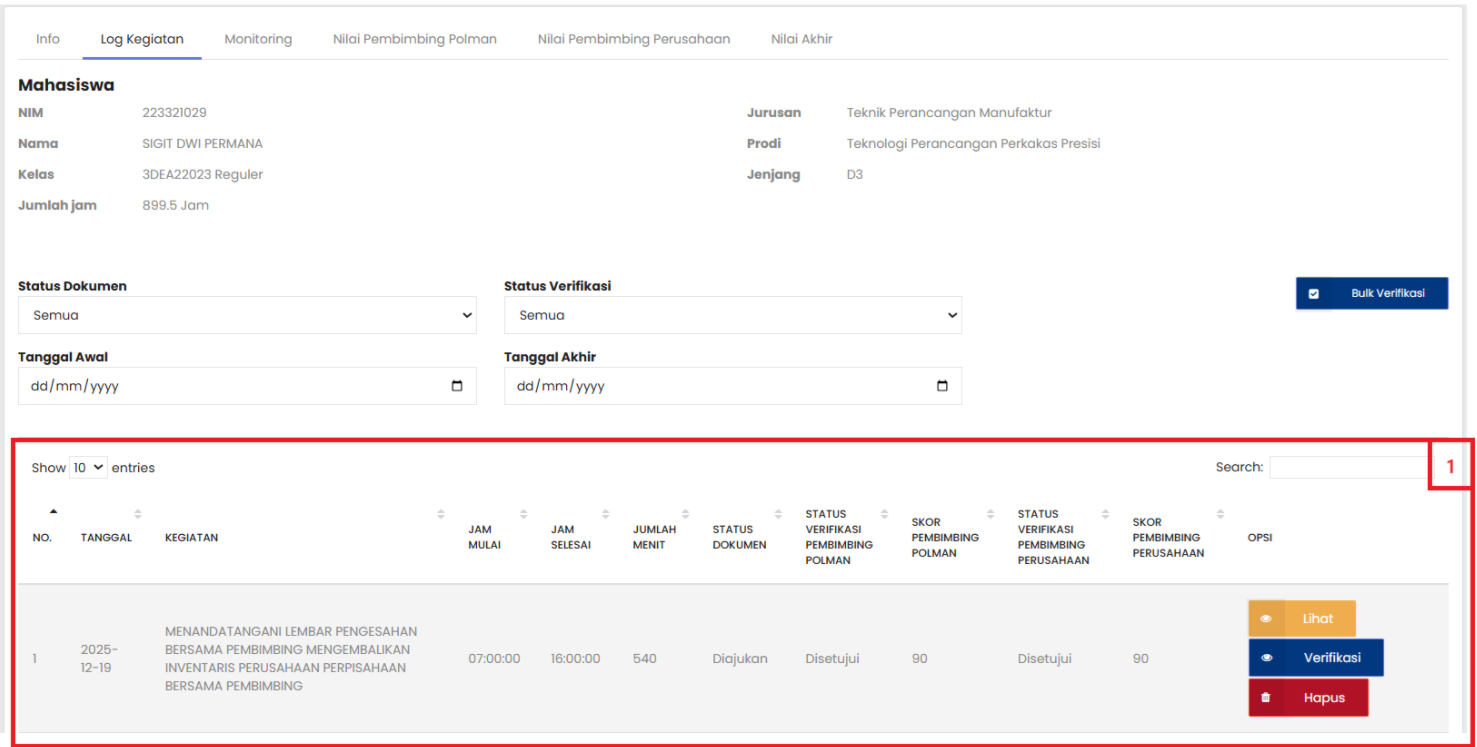Switch to the Monitoring tab

tap(258, 39)
